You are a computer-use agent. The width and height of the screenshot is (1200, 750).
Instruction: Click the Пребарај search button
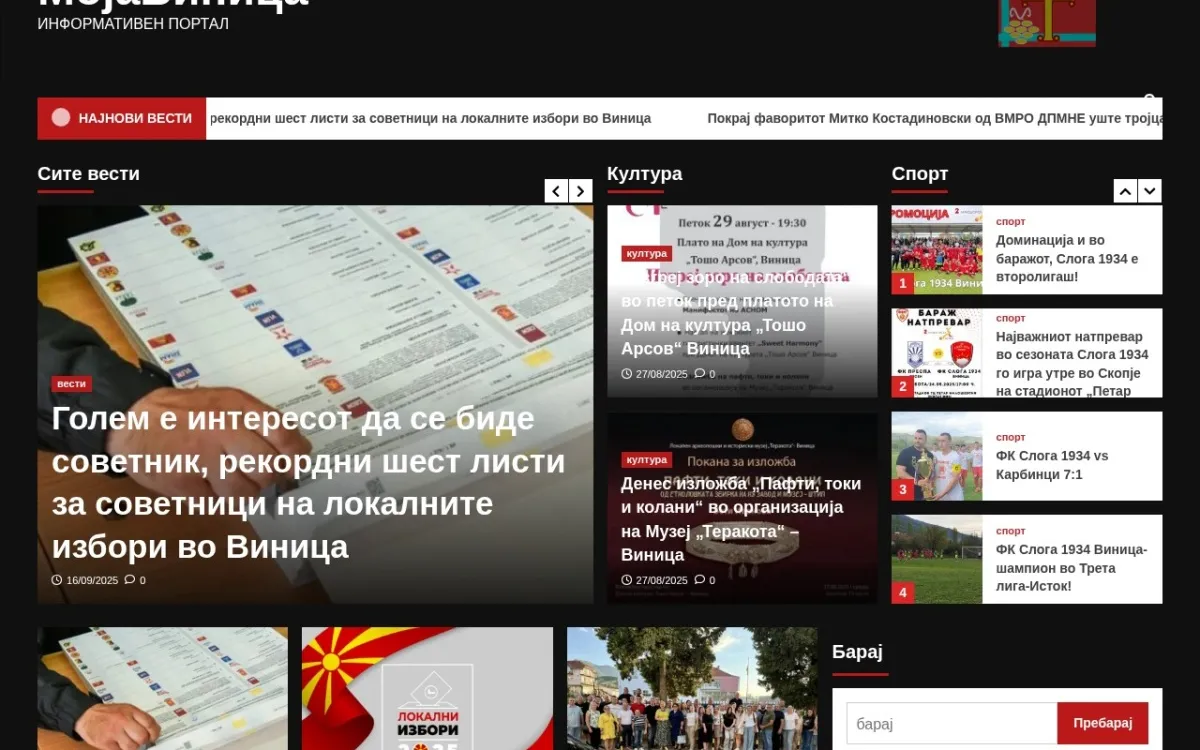pos(1103,723)
